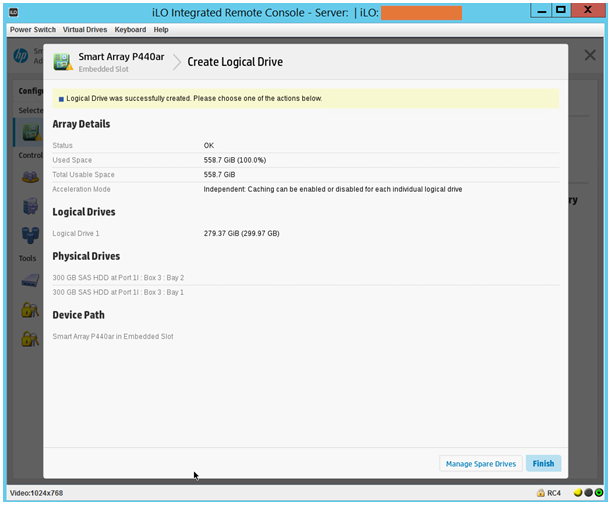613x506 pixels.
Task: Close the Create Logical Drive overlay with X
Action: point(590,55)
